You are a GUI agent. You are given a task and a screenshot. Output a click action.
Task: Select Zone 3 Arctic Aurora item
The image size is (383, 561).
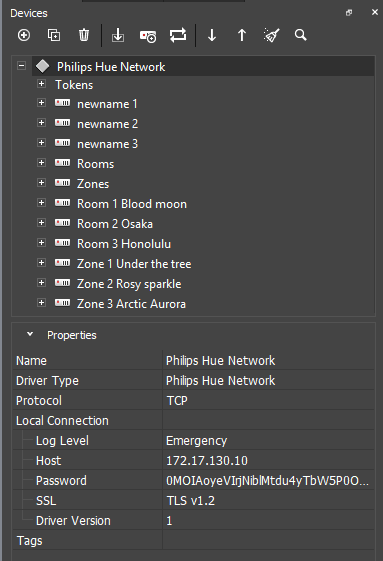tap(131, 304)
